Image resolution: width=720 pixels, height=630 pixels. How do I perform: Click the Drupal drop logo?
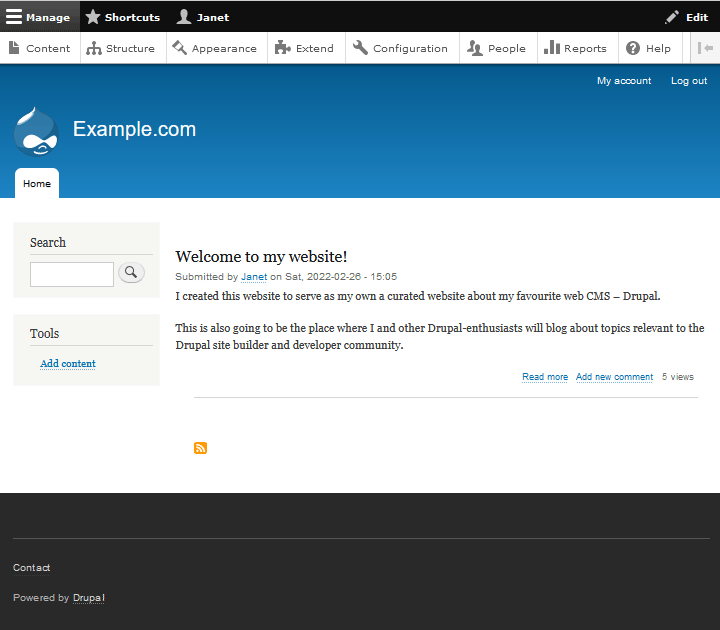[x=36, y=131]
